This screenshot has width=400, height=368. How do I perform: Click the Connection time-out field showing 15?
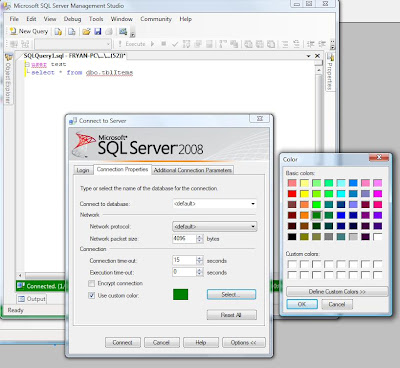[184, 260]
